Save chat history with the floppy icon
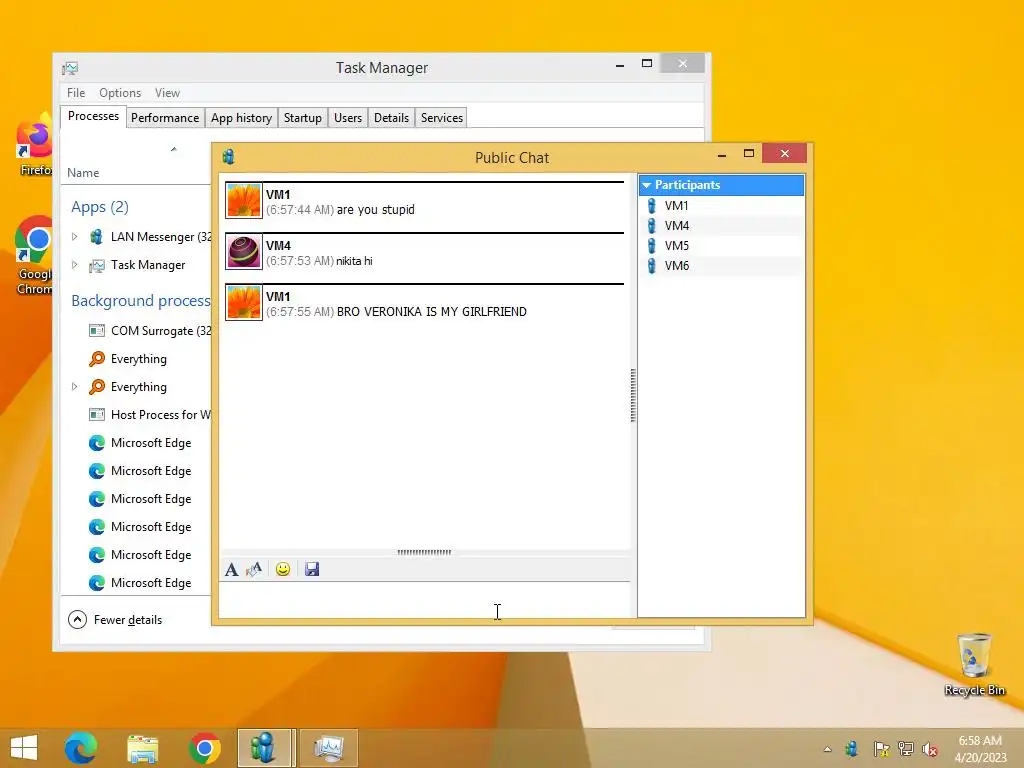The height and width of the screenshot is (768, 1024). (x=312, y=569)
